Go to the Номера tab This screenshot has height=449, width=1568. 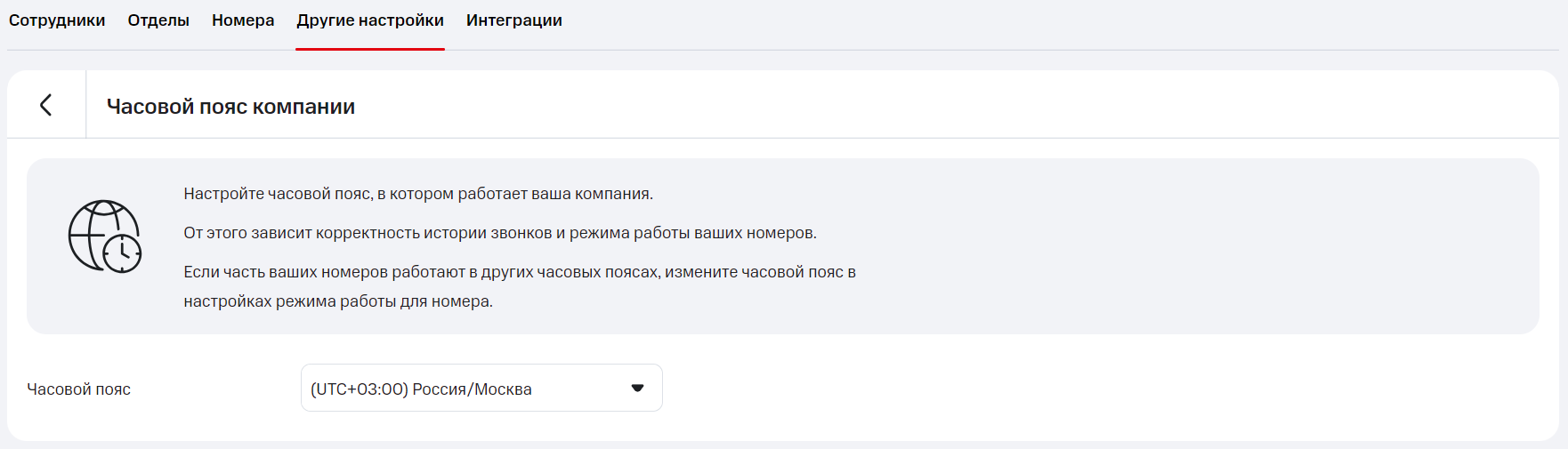coord(243,20)
